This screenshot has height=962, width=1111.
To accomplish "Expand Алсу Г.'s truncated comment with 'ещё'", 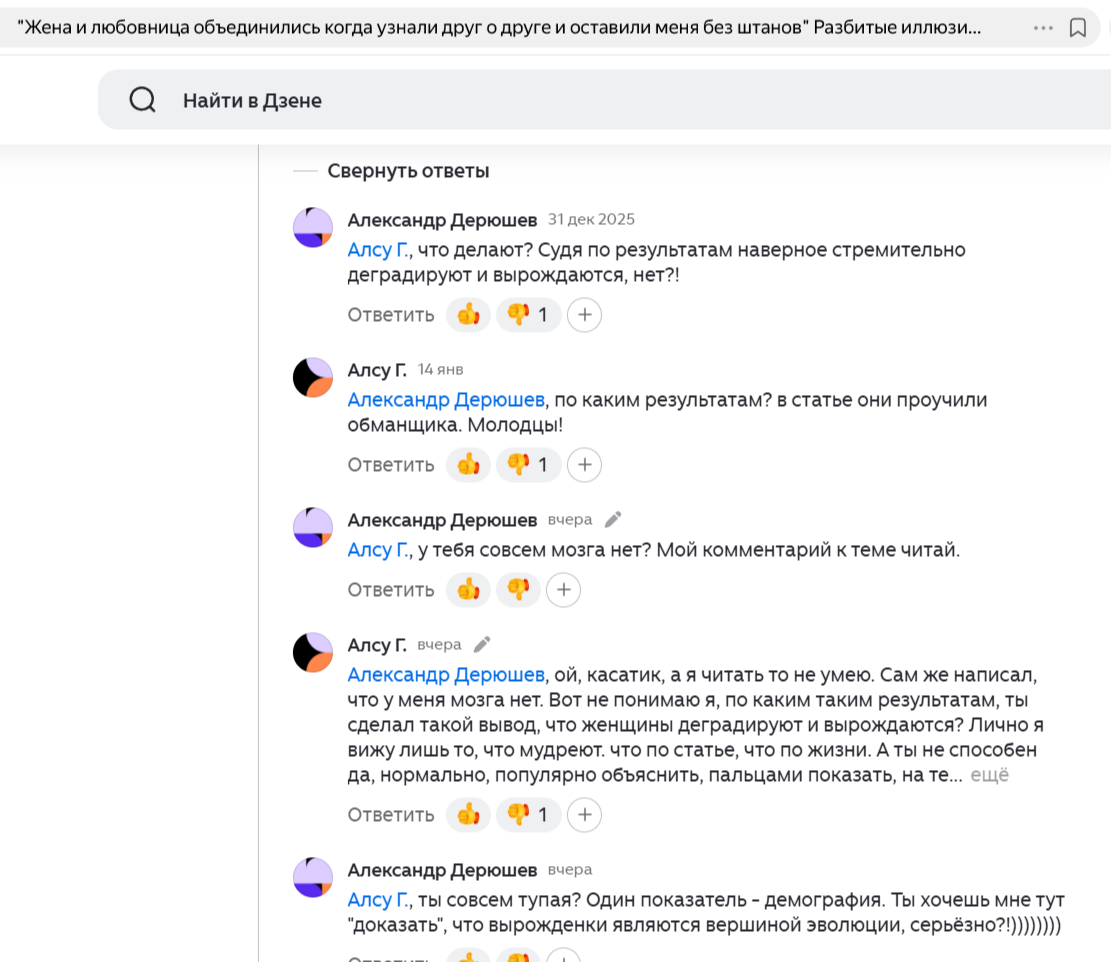I will [989, 774].
